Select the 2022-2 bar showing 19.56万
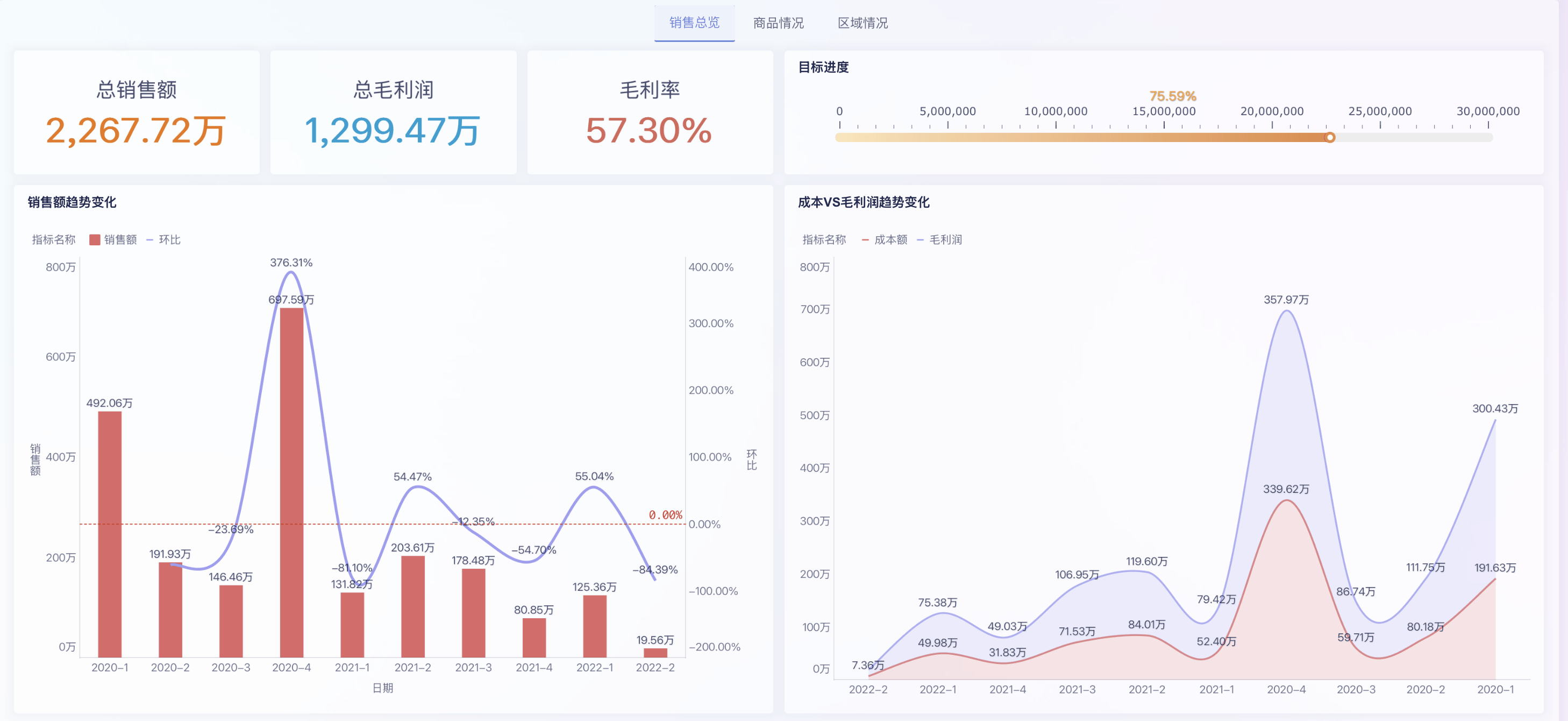 (655, 652)
